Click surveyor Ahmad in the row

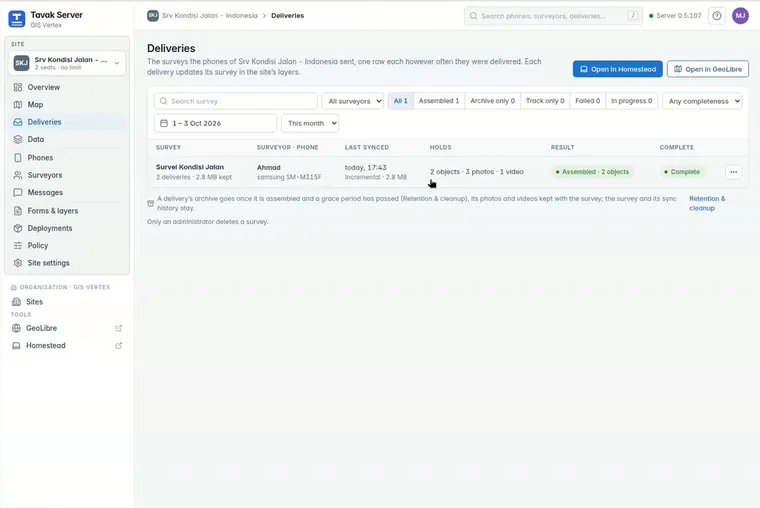pyautogui.click(x=269, y=168)
